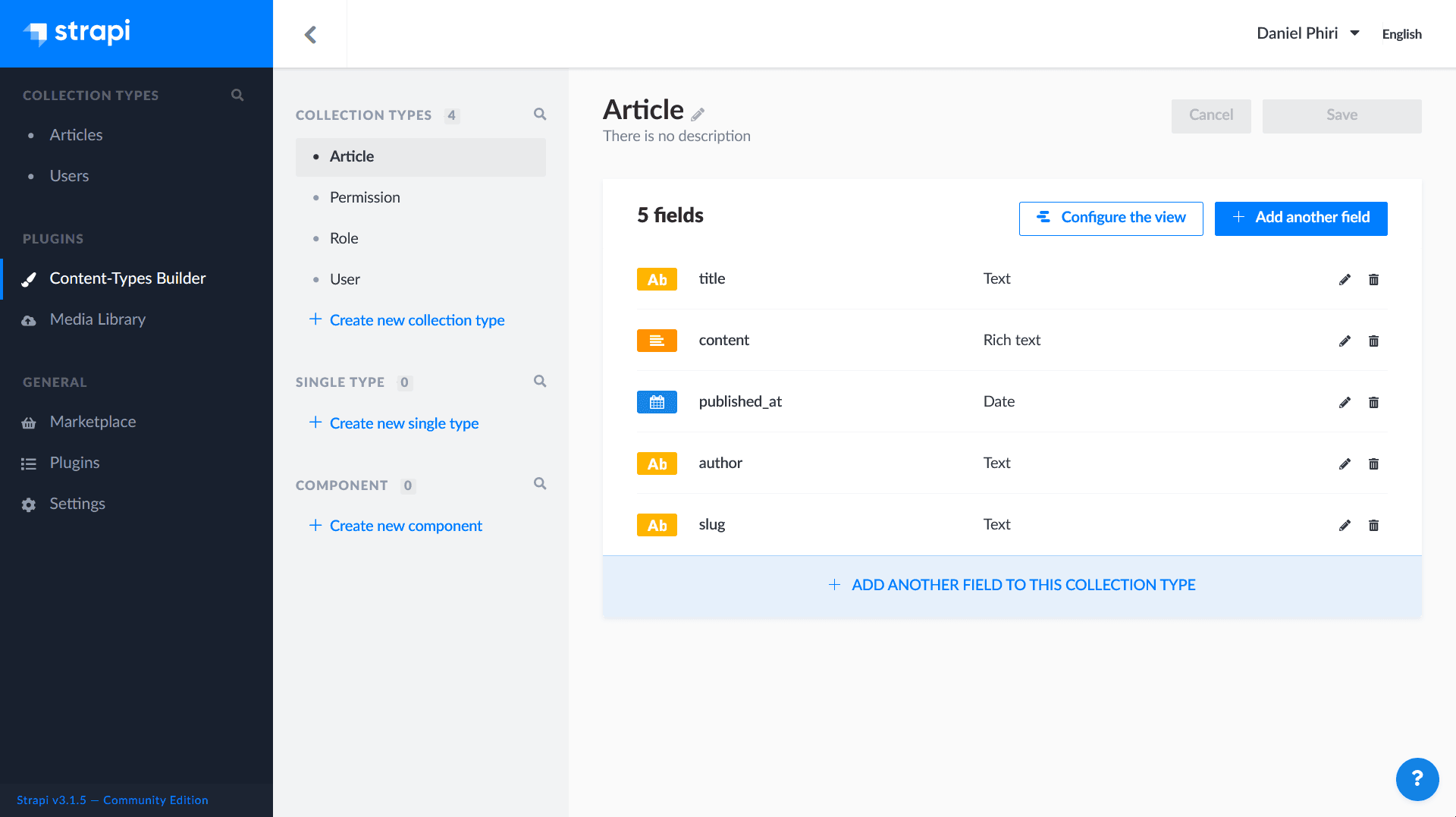
Task: Change language from English
Action: tap(1401, 34)
